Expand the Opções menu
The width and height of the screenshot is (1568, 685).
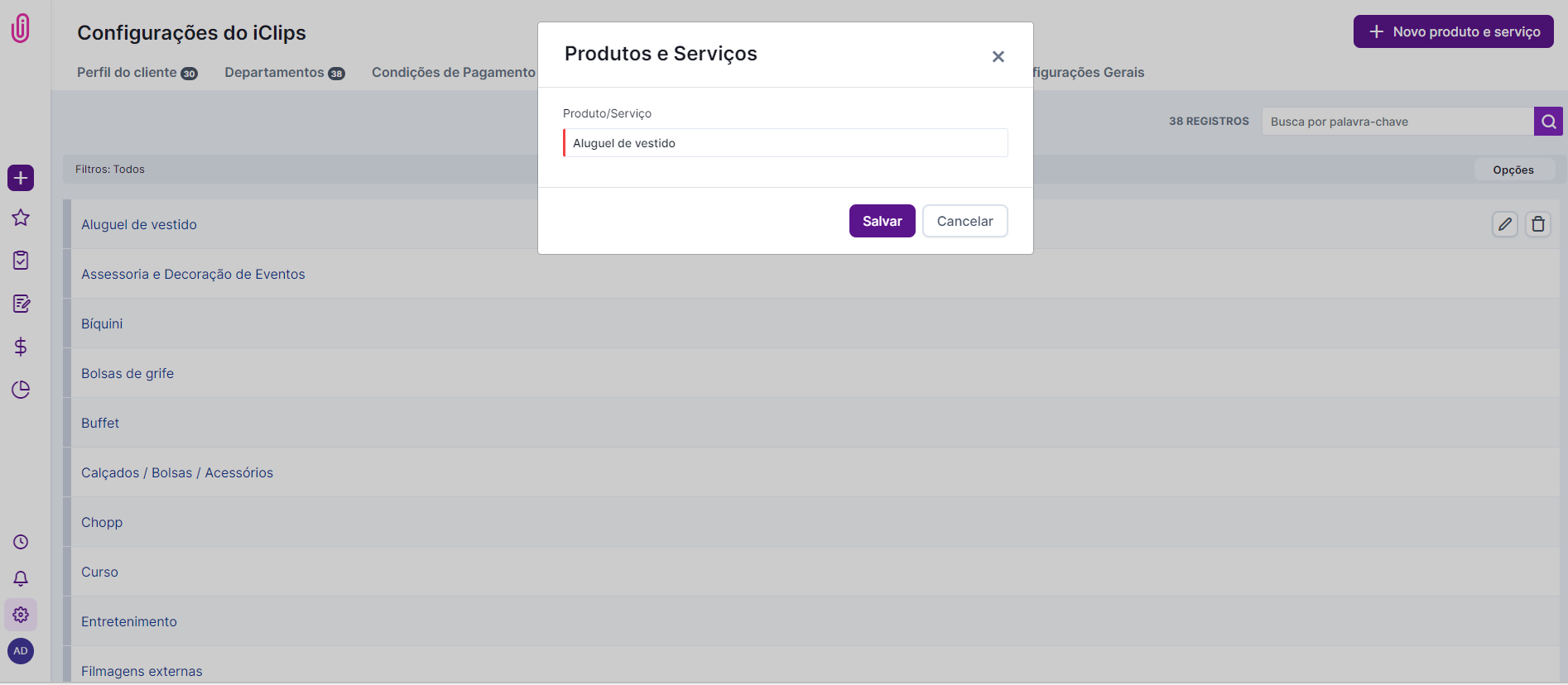click(x=1513, y=170)
